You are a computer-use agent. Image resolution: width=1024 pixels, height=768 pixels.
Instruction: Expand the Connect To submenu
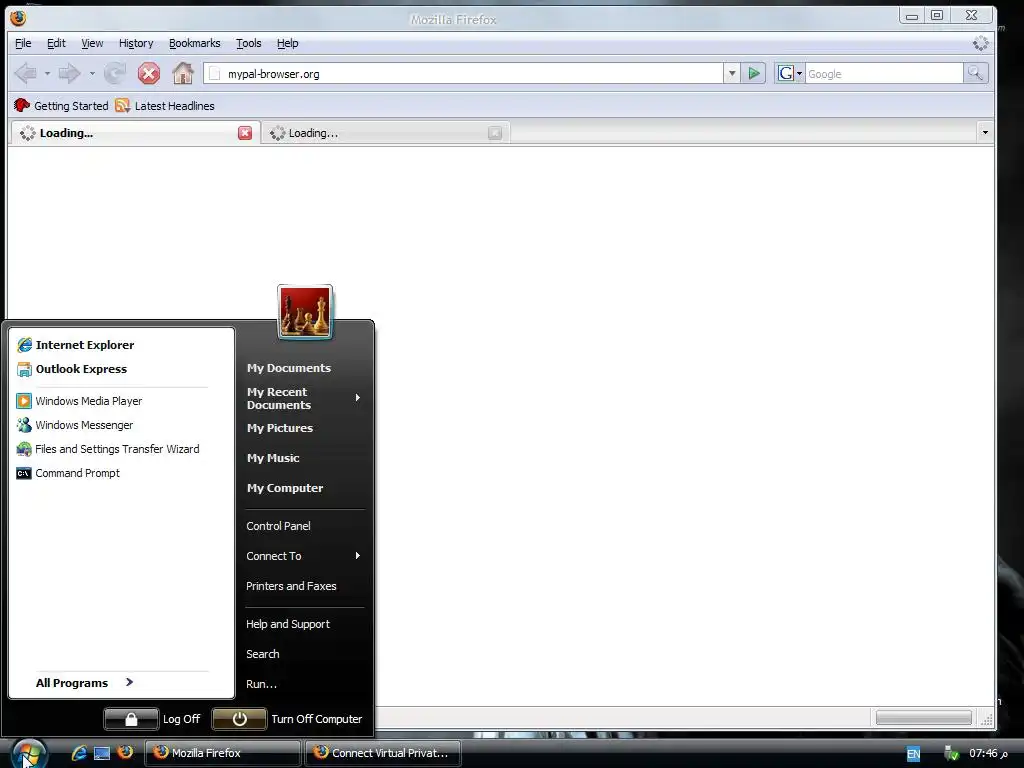pos(303,556)
